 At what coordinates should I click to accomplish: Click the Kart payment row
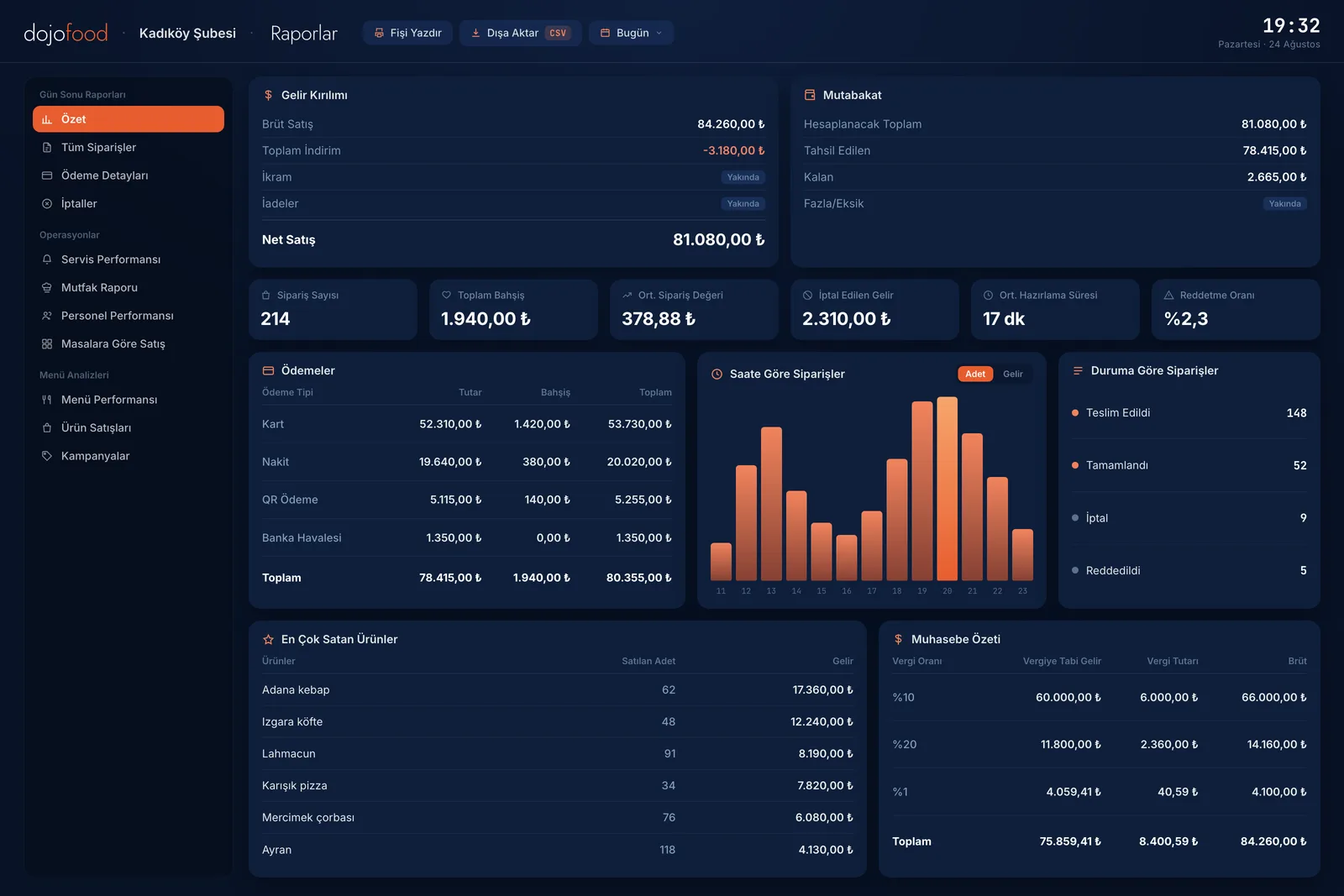pos(466,424)
